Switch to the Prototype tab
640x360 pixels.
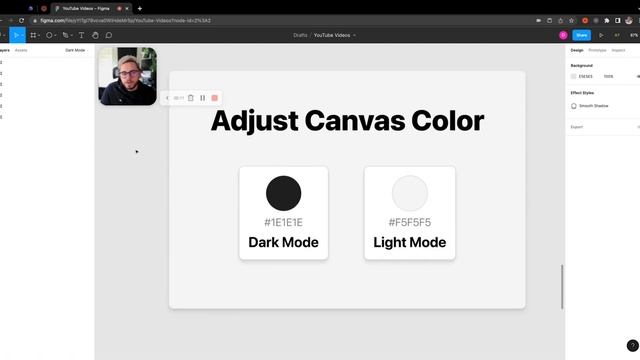[597, 50]
